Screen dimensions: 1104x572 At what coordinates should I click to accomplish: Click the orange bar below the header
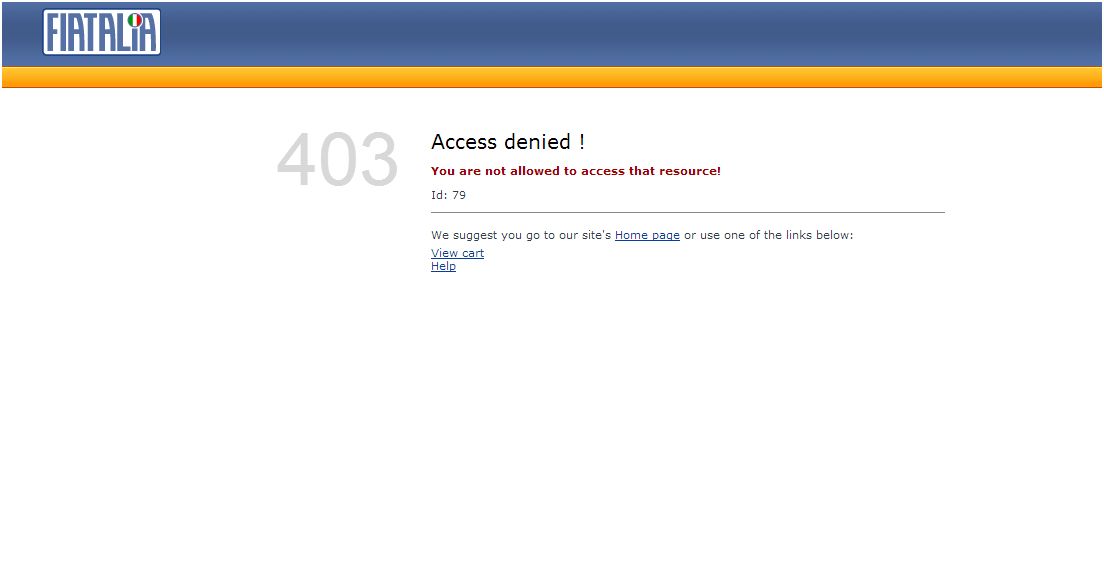552,77
